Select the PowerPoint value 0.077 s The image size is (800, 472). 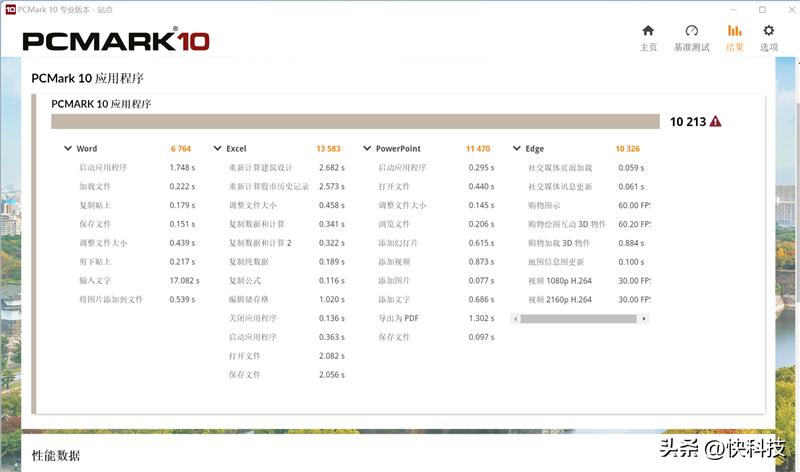pos(481,281)
